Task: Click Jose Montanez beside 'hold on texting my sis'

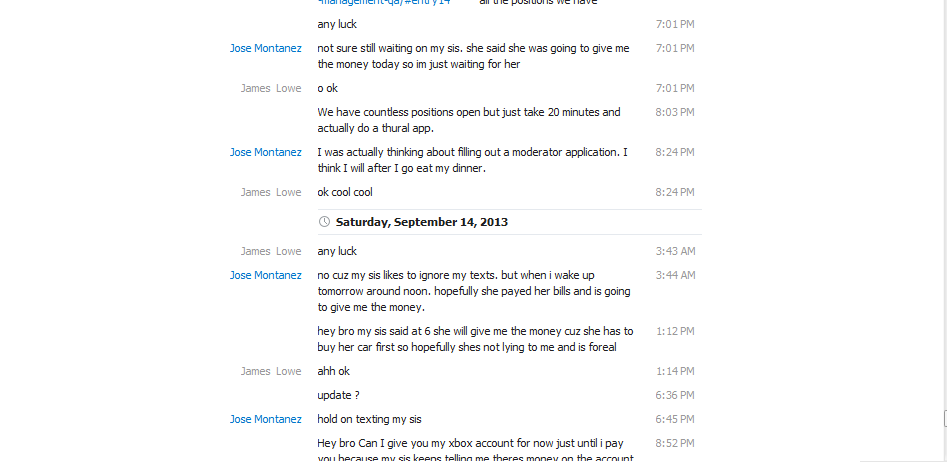Action: pyautogui.click(x=265, y=419)
